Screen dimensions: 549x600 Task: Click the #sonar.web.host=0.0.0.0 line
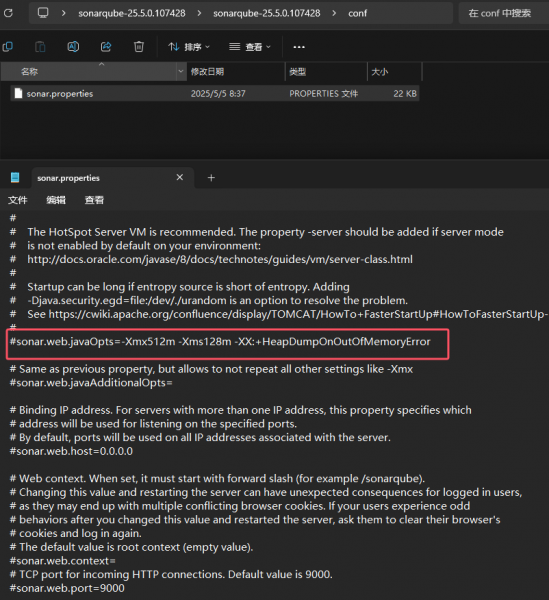(71, 451)
